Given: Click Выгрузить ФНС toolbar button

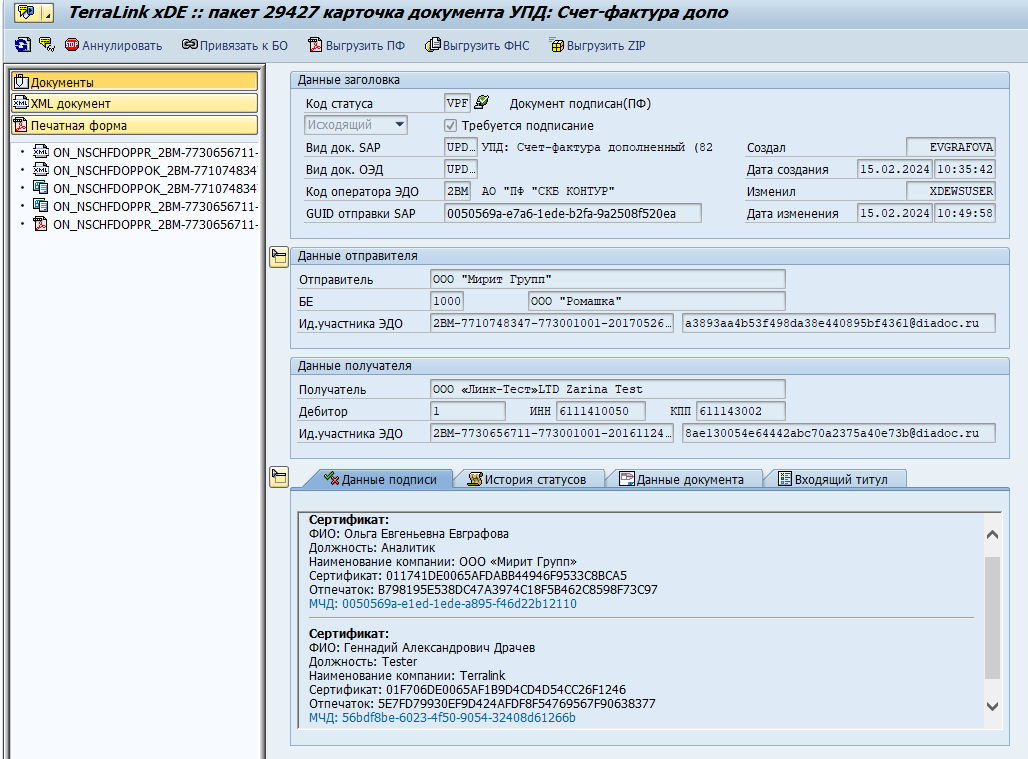Looking at the screenshot, I should (477, 45).
